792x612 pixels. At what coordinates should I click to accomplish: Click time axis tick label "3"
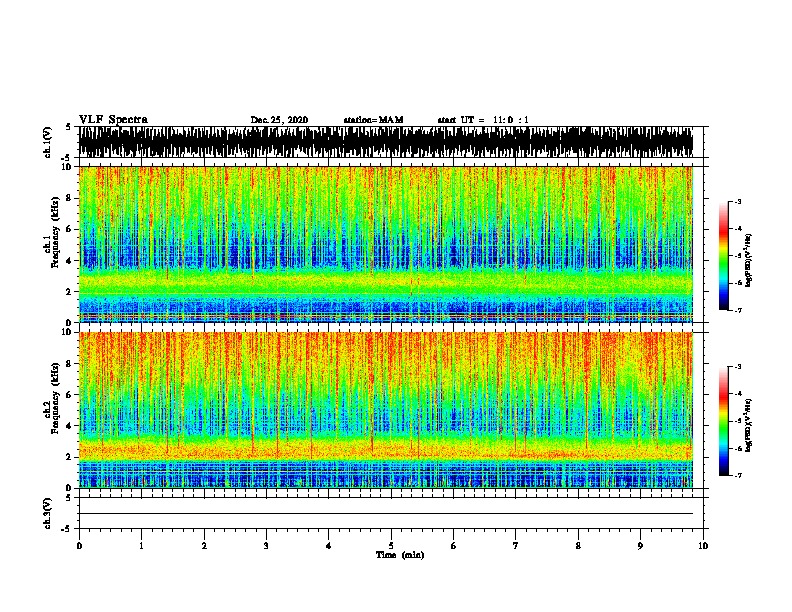click(x=266, y=546)
